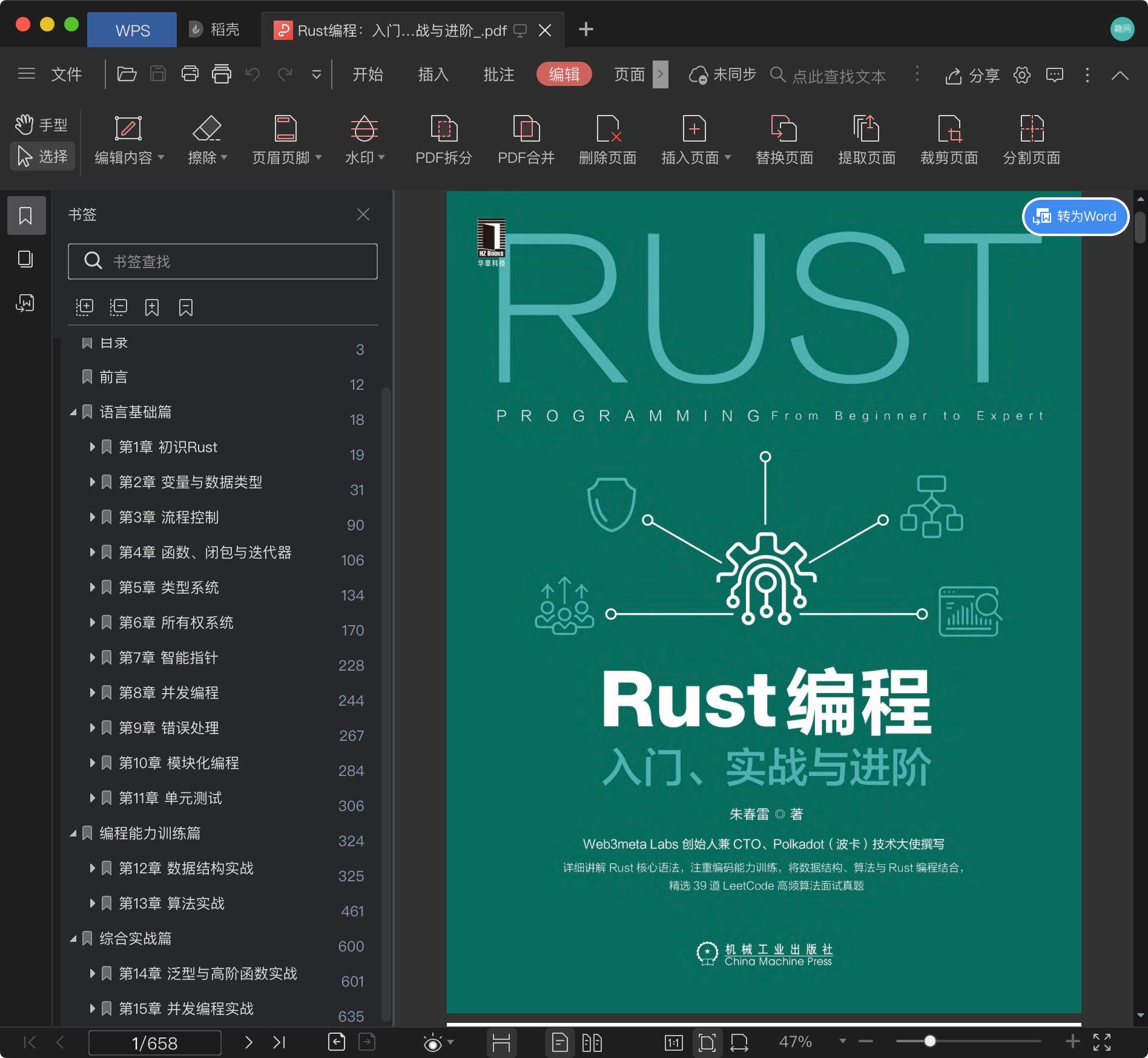The image size is (1148, 1058).
Task: Go to the next page arrow
Action: 248,1042
